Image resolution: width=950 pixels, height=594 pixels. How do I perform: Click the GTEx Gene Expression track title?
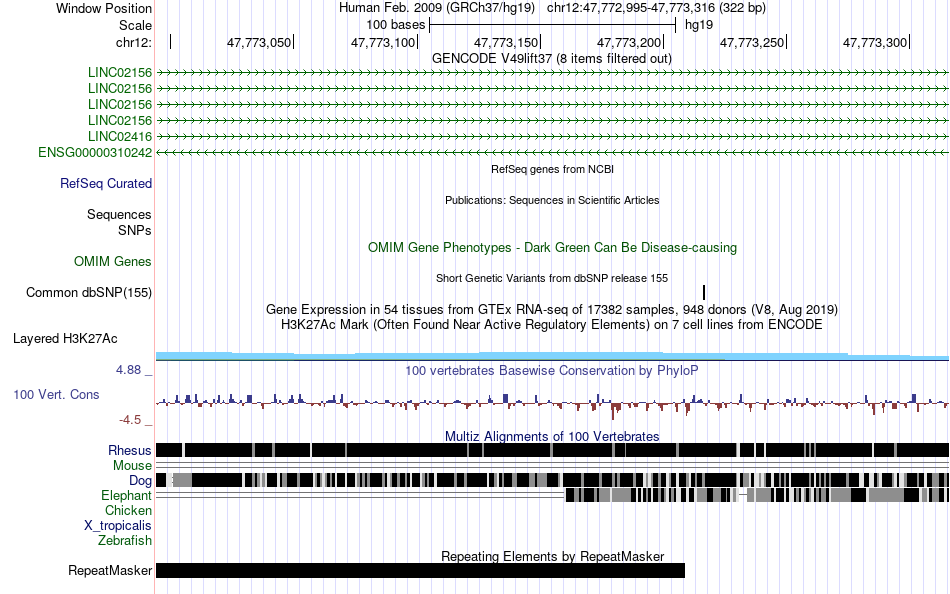tap(552, 310)
